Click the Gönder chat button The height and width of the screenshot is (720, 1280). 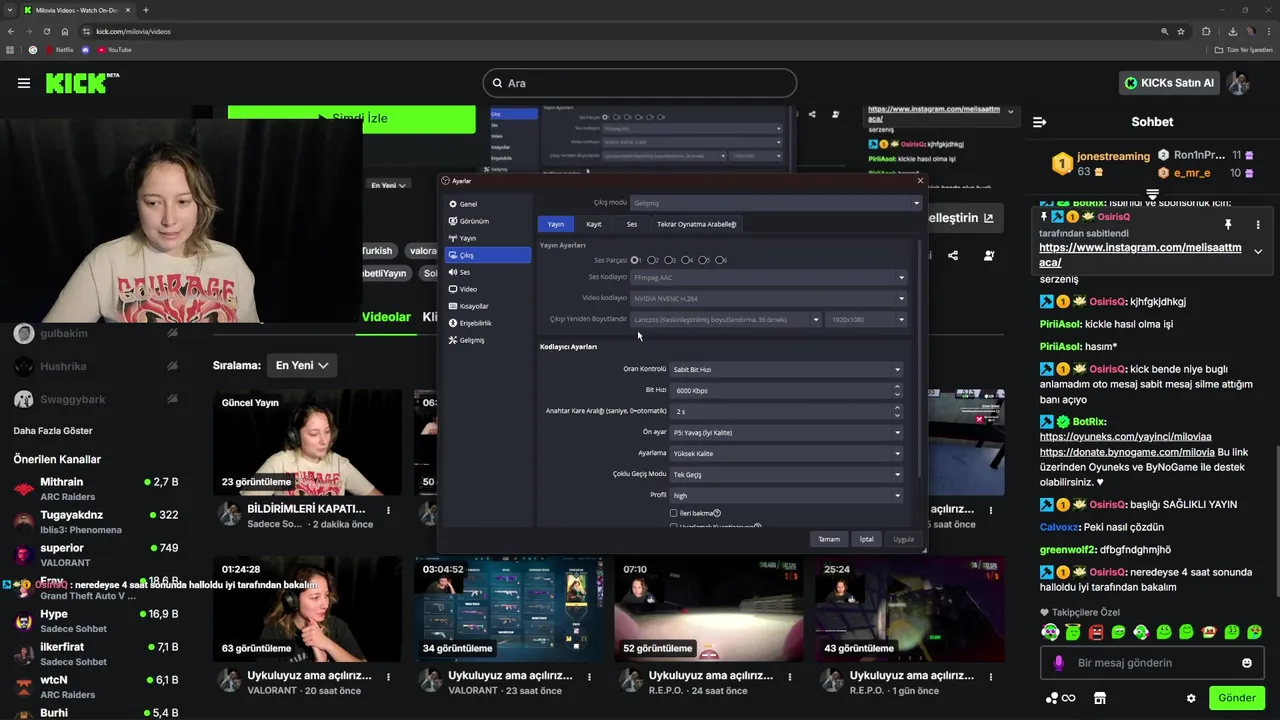1237,698
